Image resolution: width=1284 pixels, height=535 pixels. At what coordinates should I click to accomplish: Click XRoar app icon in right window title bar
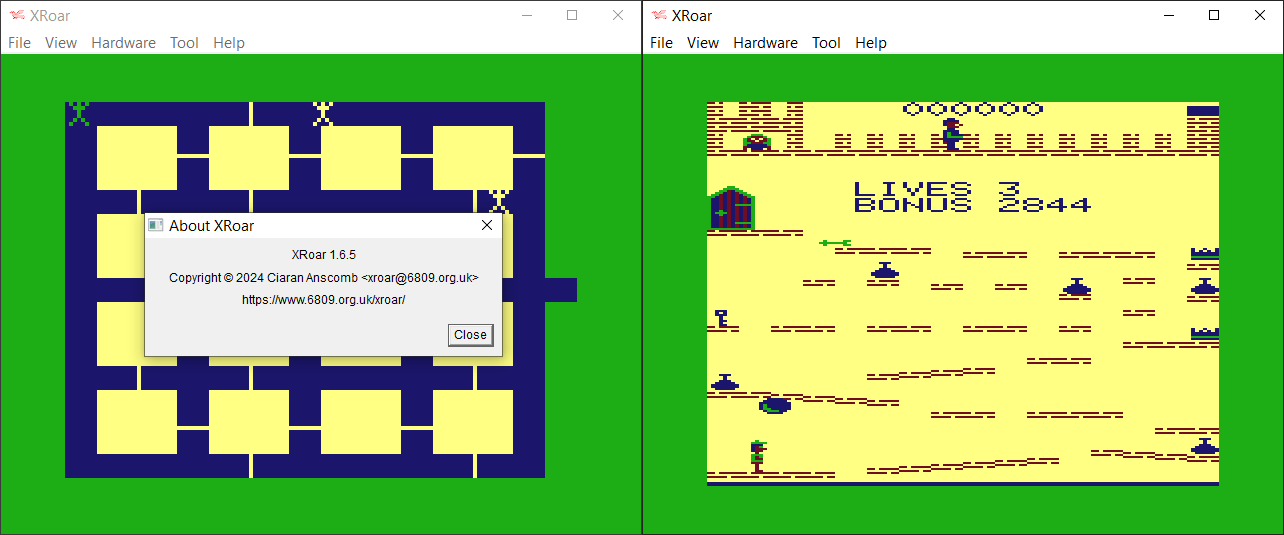pos(659,15)
